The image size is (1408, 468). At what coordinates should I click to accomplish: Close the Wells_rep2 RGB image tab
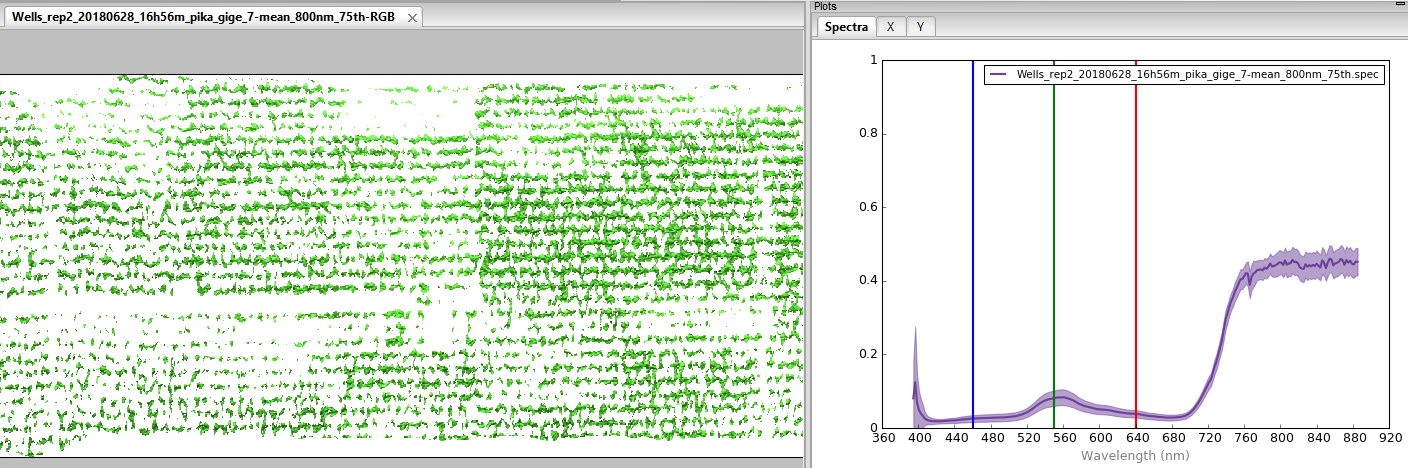(x=414, y=17)
